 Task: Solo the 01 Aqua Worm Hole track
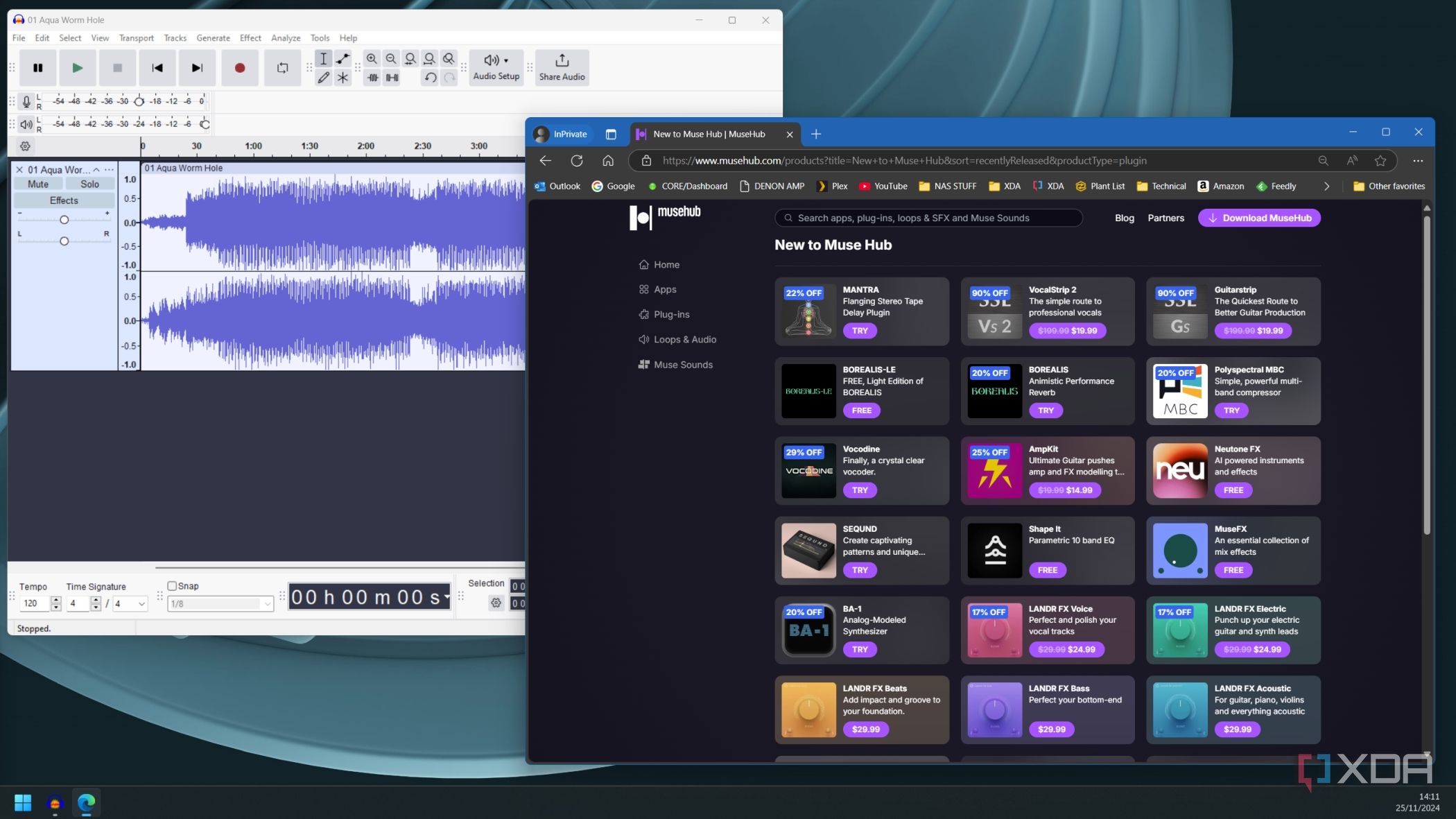click(x=89, y=184)
